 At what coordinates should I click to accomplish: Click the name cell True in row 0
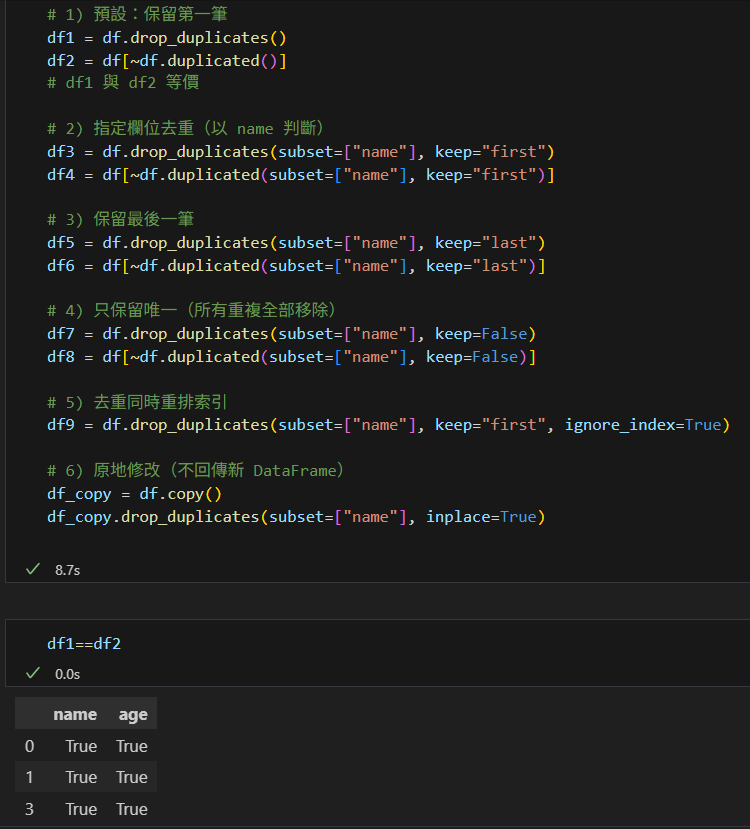[x=81, y=746]
